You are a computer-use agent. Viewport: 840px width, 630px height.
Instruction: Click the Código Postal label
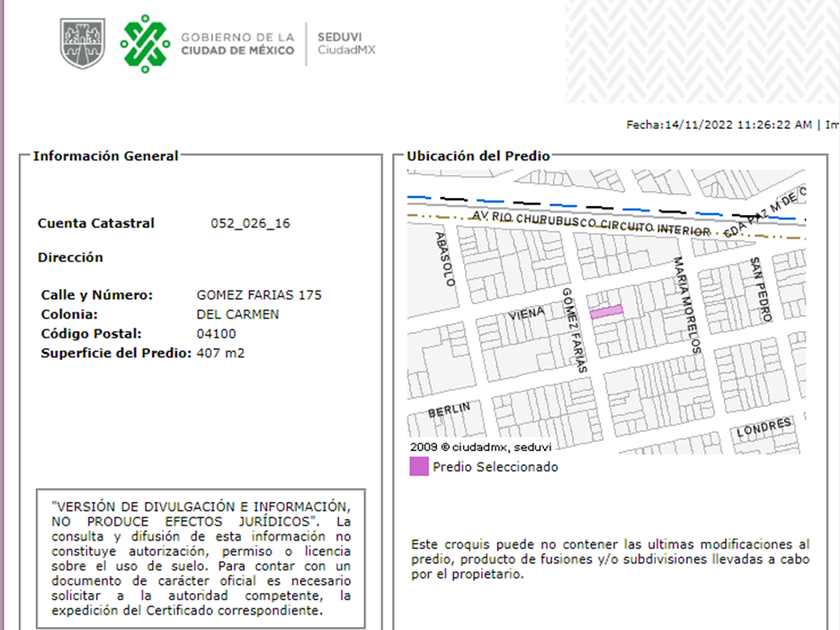91,334
